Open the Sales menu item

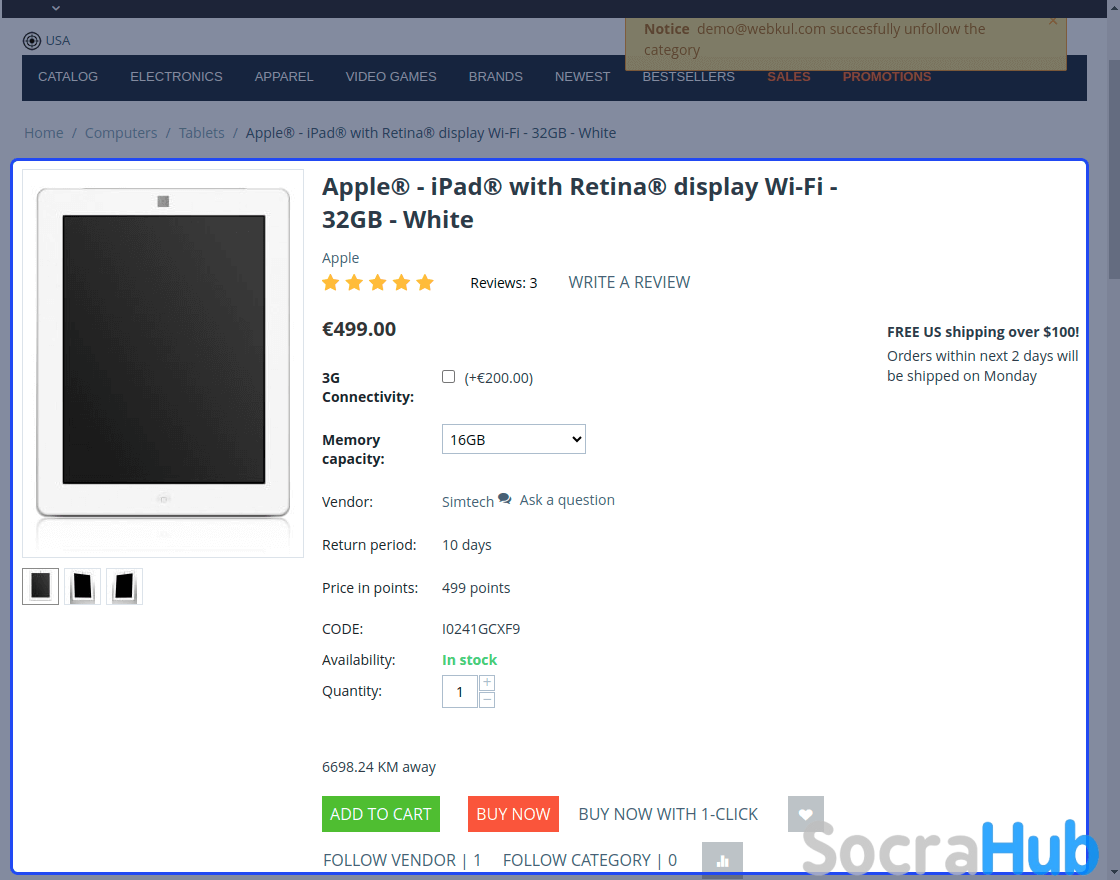click(x=789, y=76)
